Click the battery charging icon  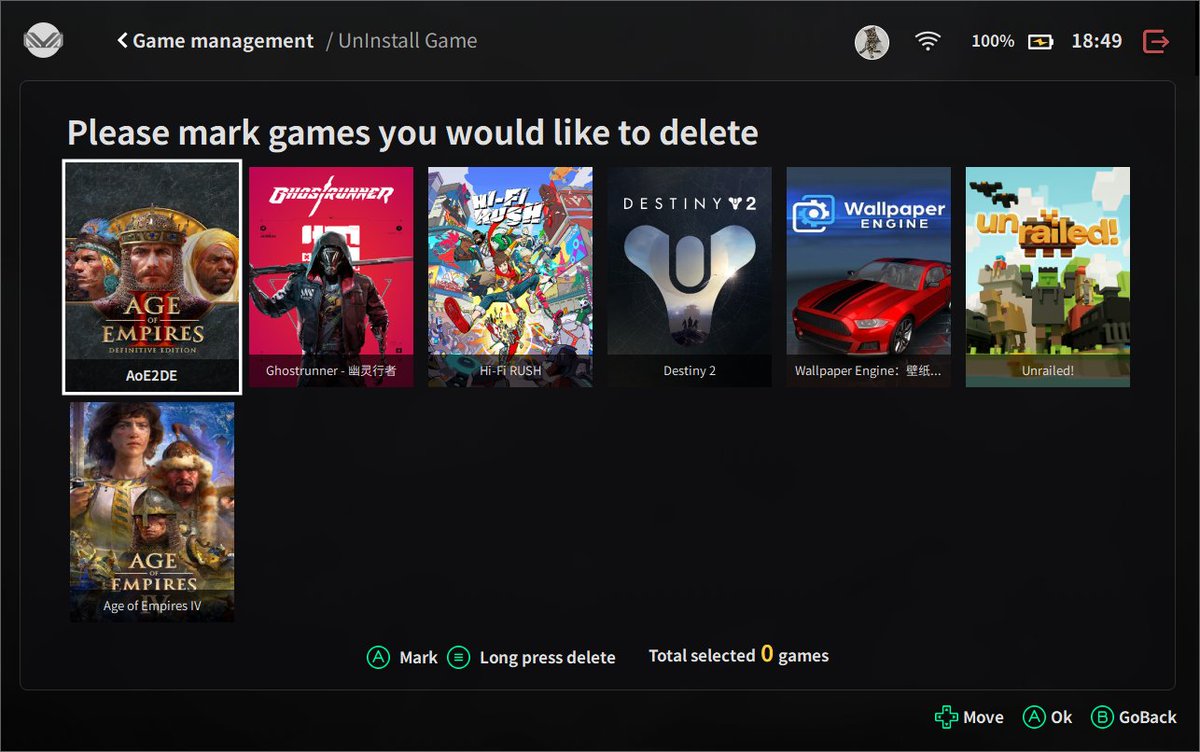tap(1041, 42)
